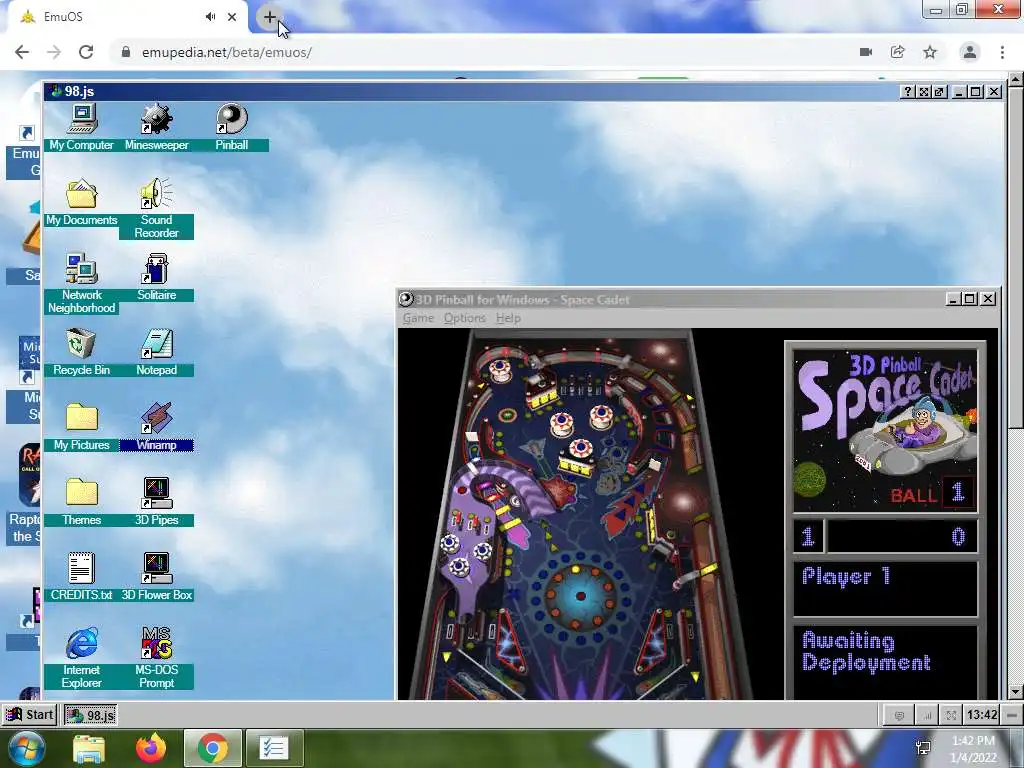Launch the 3D Flower Box icon
1024x768 pixels.
pyautogui.click(x=157, y=577)
